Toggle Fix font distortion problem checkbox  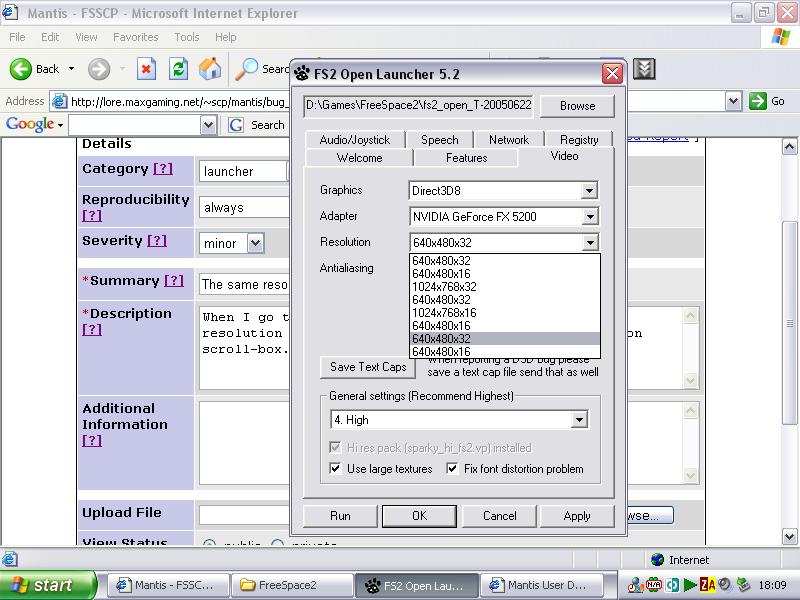click(x=452, y=468)
